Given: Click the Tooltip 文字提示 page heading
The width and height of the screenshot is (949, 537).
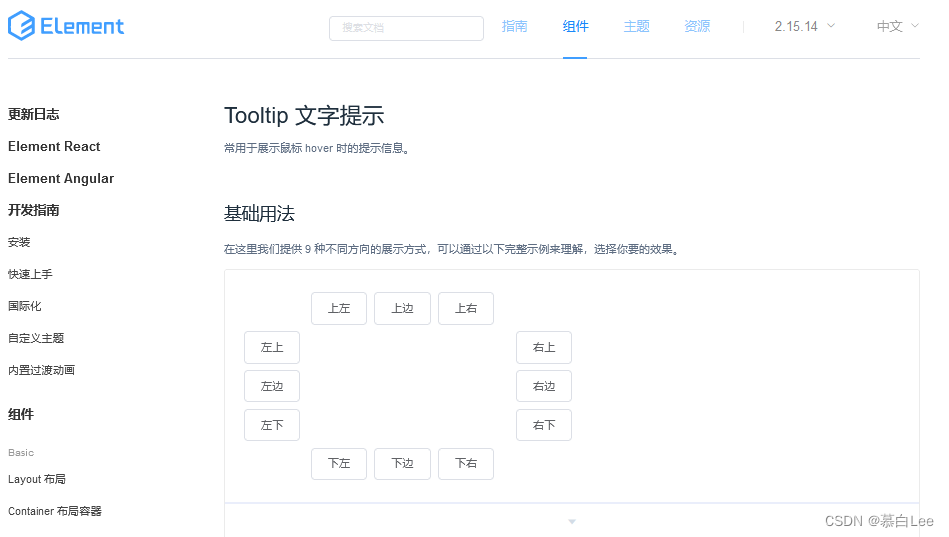Looking at the screenshot, I should tap(304, 116).
